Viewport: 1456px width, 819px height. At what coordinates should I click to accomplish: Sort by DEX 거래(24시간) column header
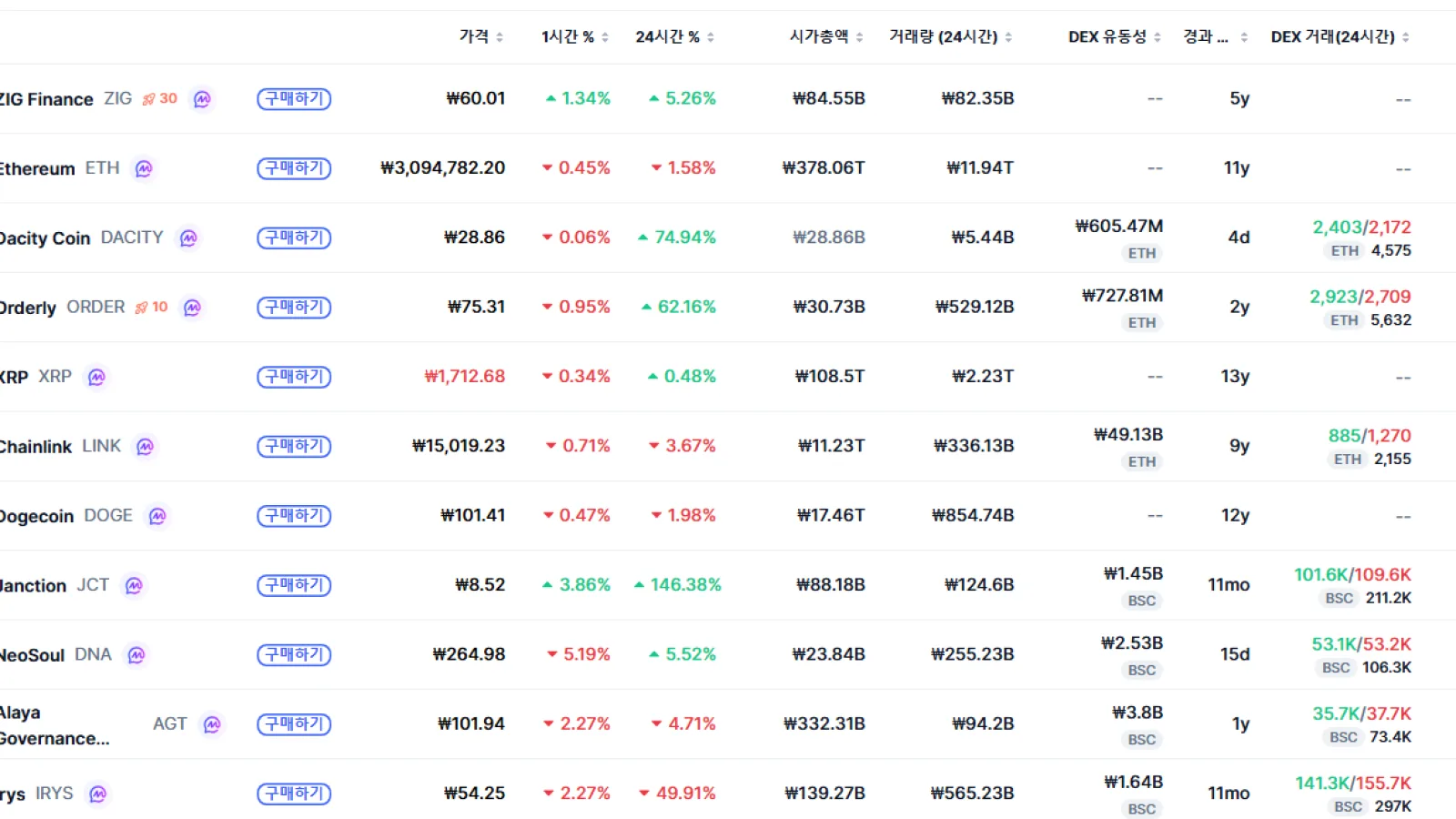(1340, 36)
